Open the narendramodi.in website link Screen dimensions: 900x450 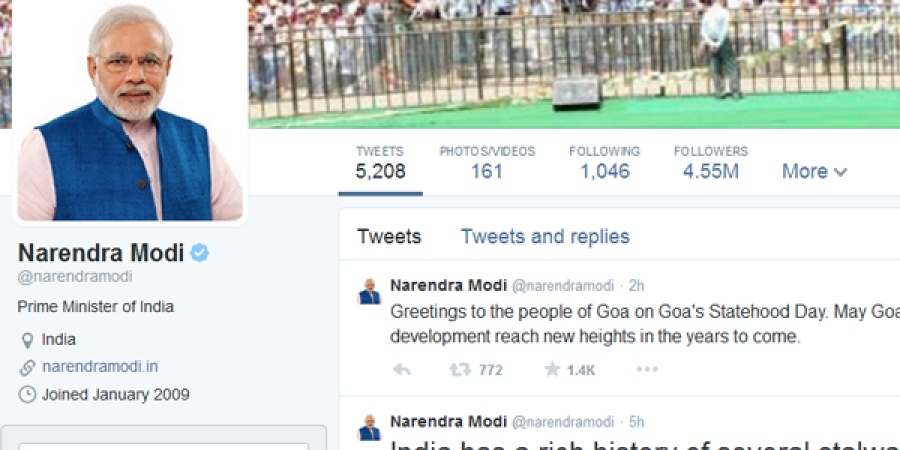coord(100,367)
